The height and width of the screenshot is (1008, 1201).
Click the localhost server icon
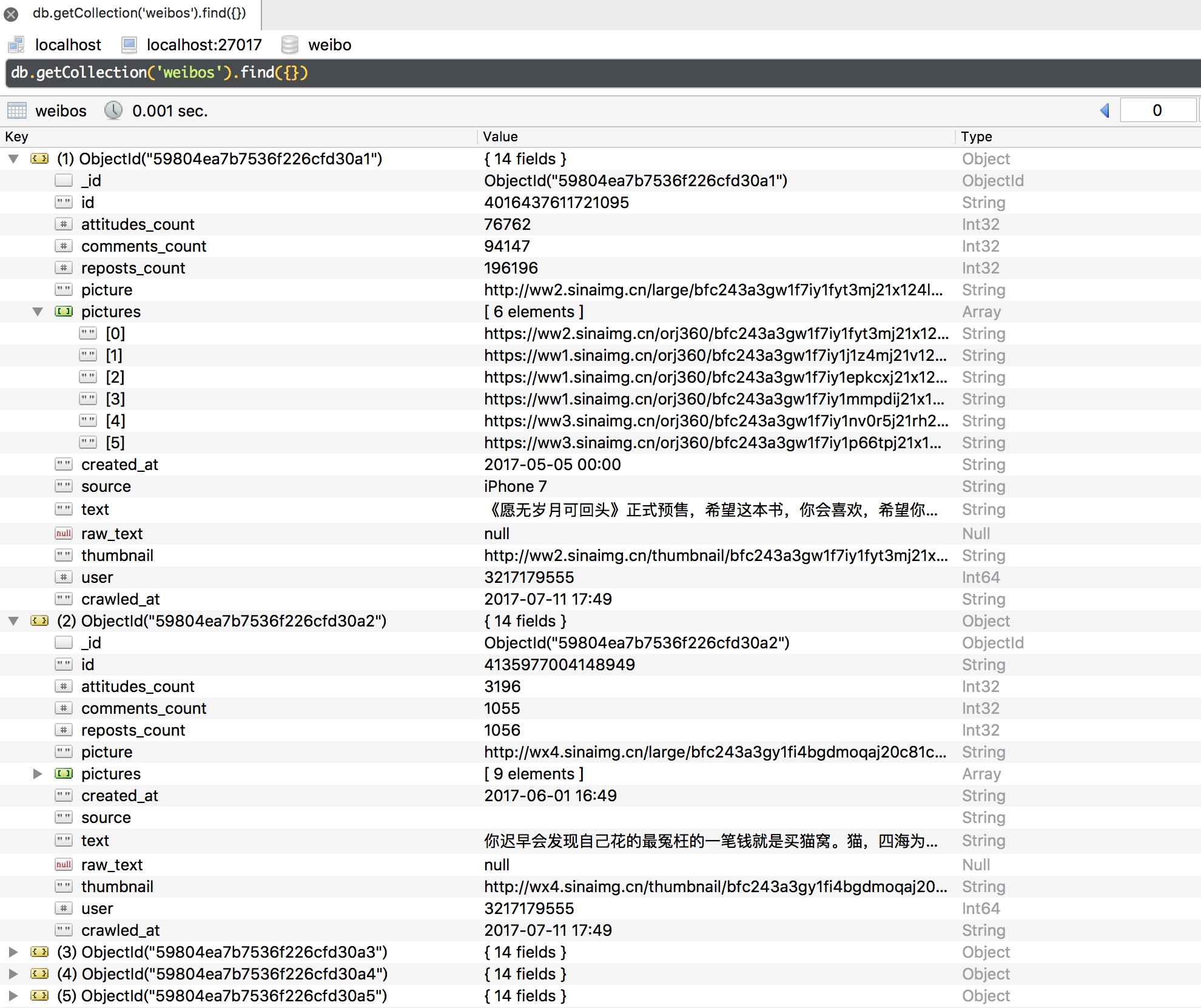click(x=16, y=45)
